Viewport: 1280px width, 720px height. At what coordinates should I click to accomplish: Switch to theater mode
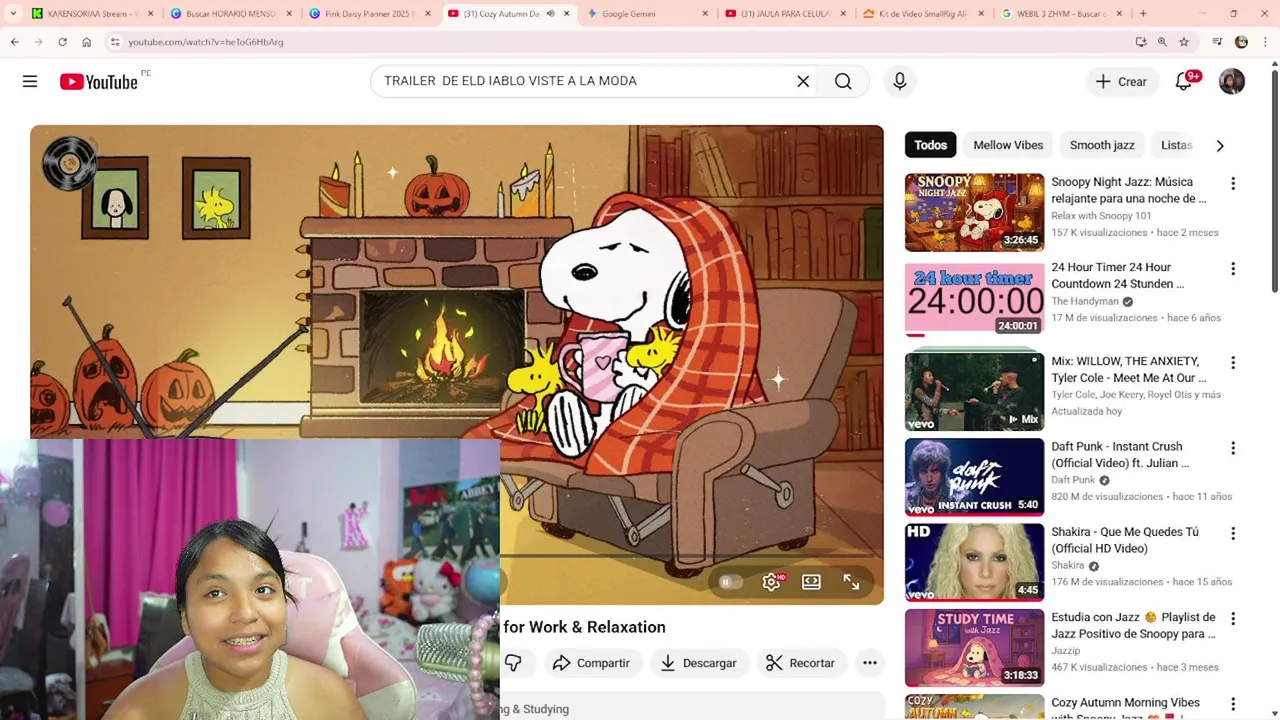tap(811, 582)
